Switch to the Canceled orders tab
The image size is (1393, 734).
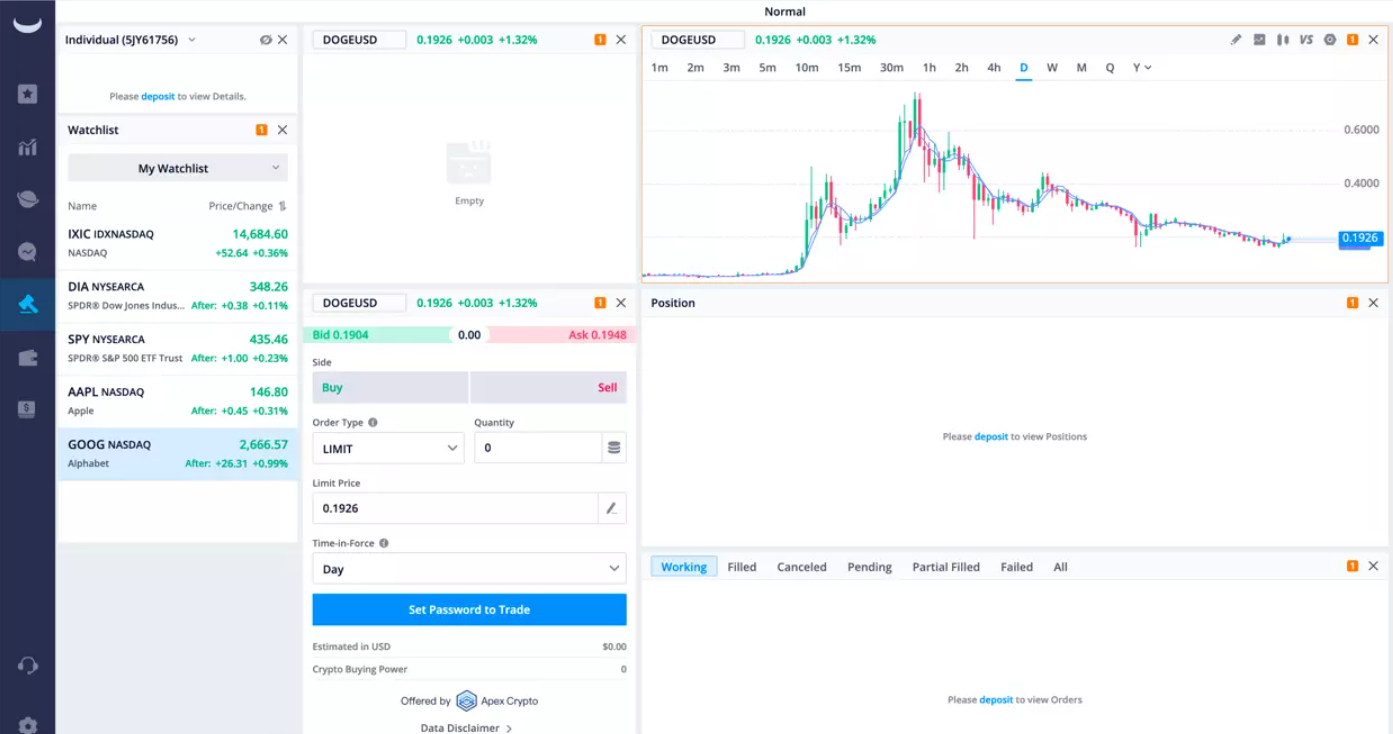pyautogui.click(x=802, y=567)
